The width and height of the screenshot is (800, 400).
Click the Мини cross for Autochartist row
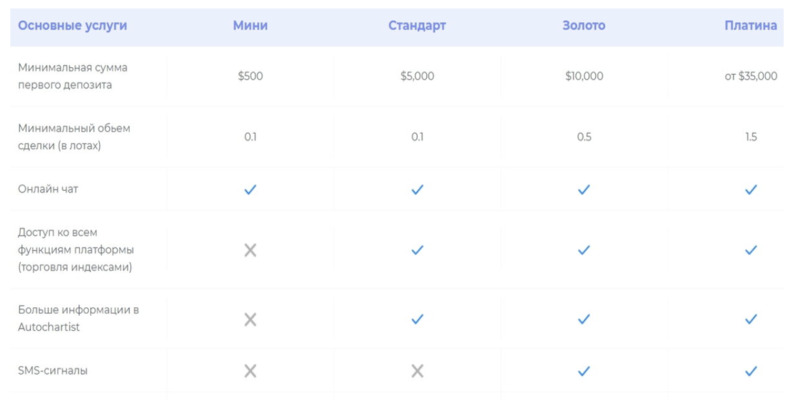click(x=250, y=319)
